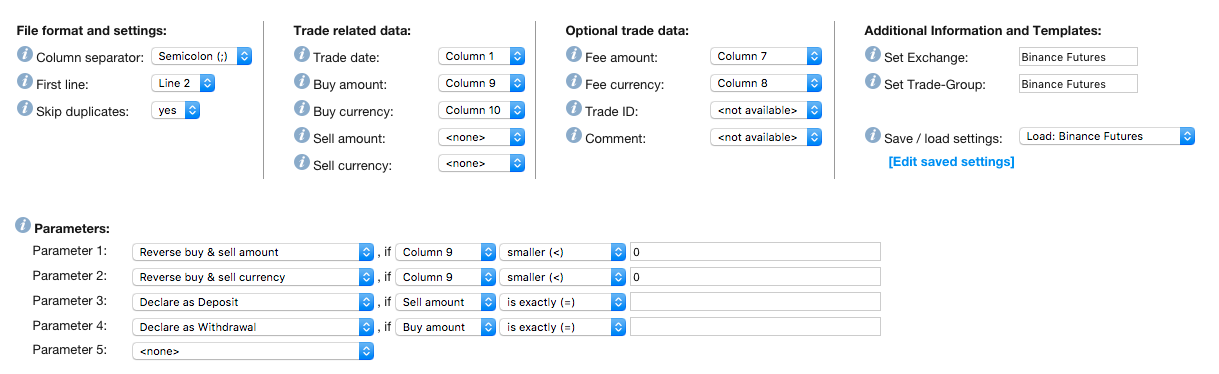Click info icon next to Sell currency
Image resolution: width=1219 pixels, height=374 pixels.
pos(302,163)
